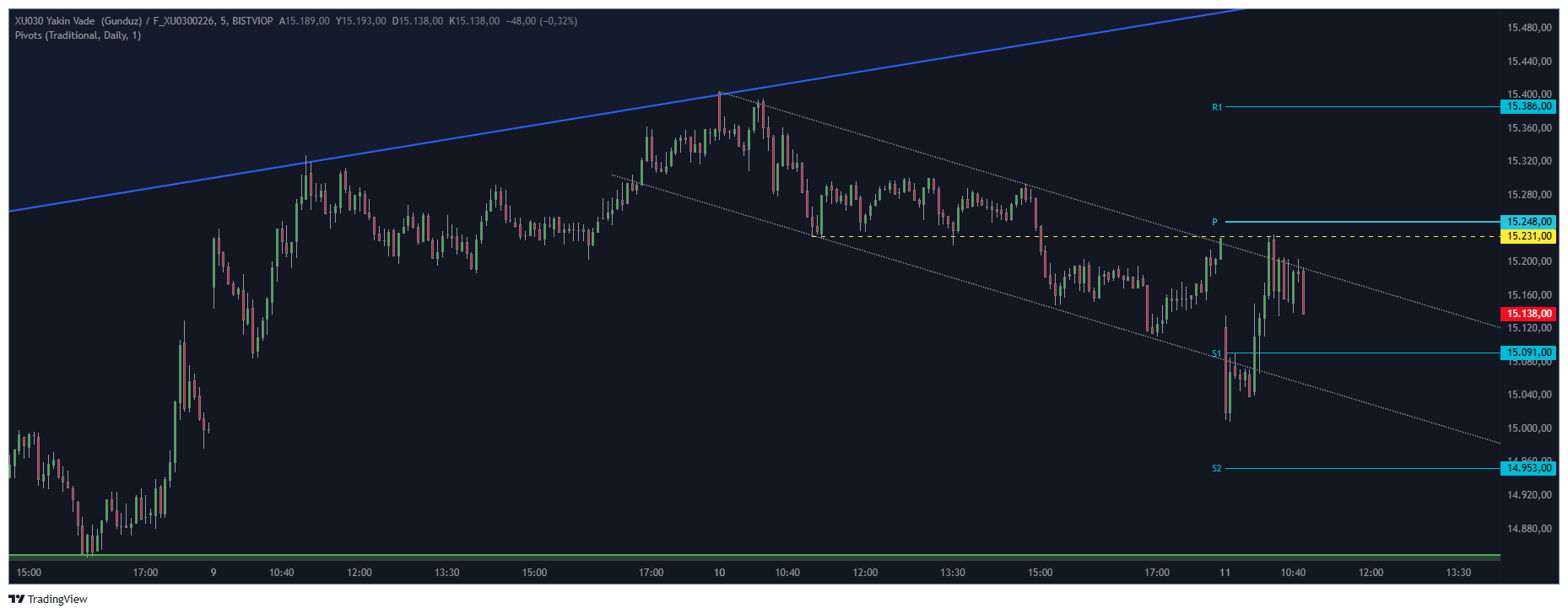This screenshot has width=1568, height=614.
Task: Click the green horizontal line at chart bottom
Action: tap(675, 556)
